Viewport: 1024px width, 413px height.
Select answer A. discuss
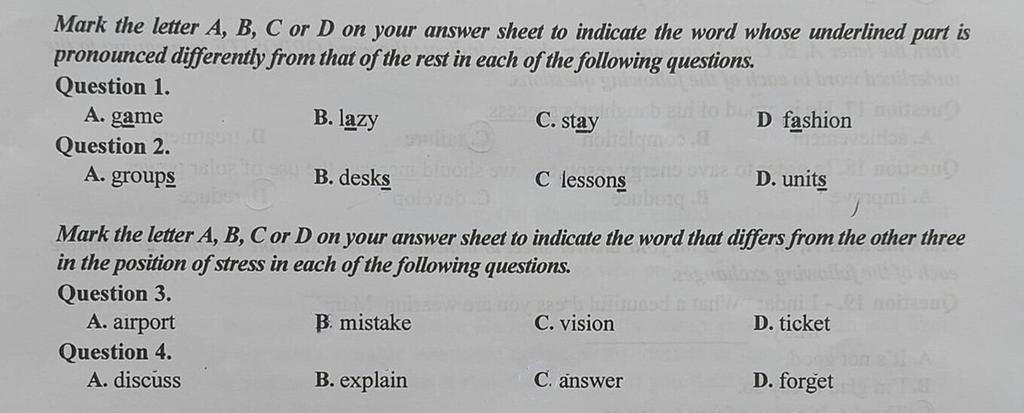[134, 380]
